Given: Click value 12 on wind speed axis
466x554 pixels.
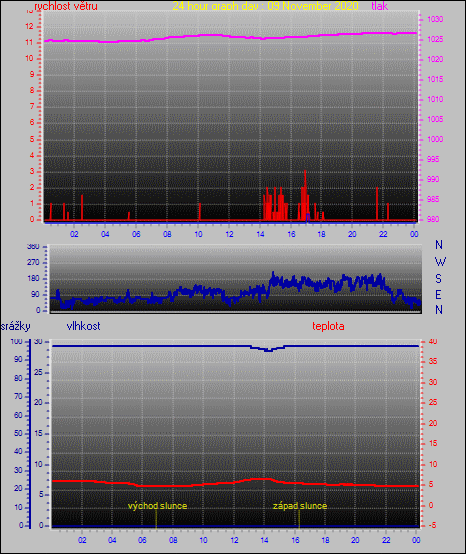Looking at the screenshot, I should tap(30, 26).
